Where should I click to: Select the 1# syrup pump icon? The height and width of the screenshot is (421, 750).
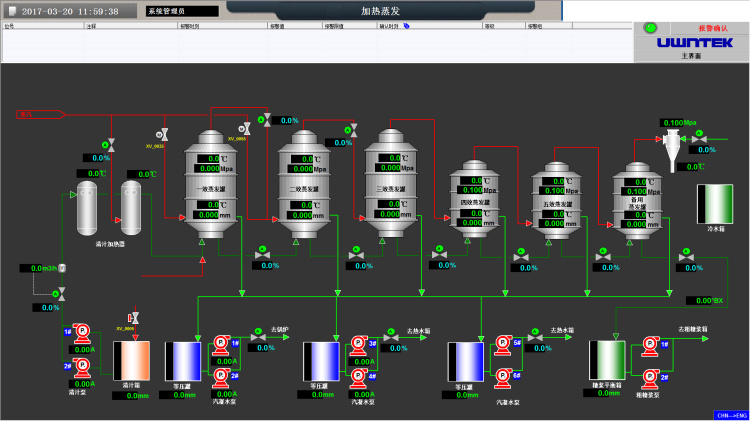click(x=650, y=345)
